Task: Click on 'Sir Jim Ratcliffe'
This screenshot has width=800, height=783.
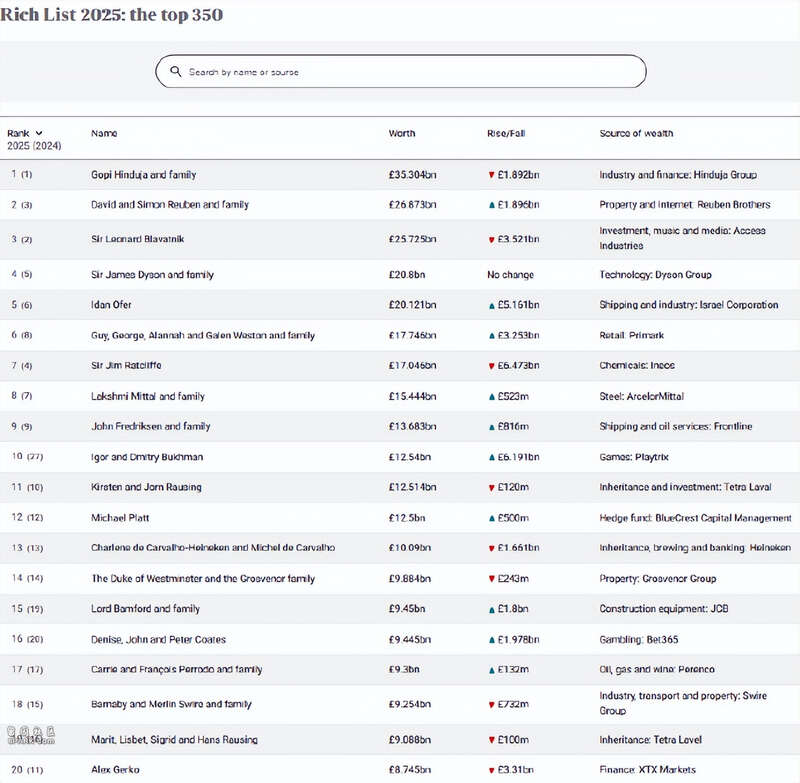Action: click(126, 365)
